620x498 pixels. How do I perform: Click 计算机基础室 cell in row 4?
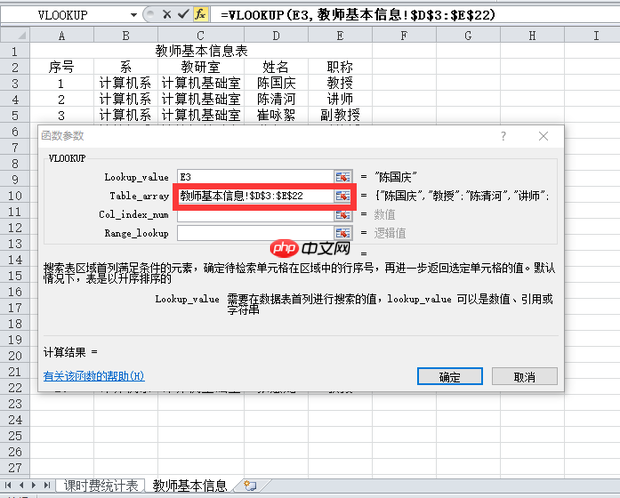click(201, 99)
